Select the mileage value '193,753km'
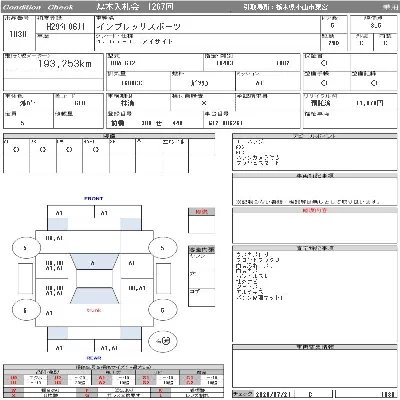The image size is (400, 400). click(65, 64)
